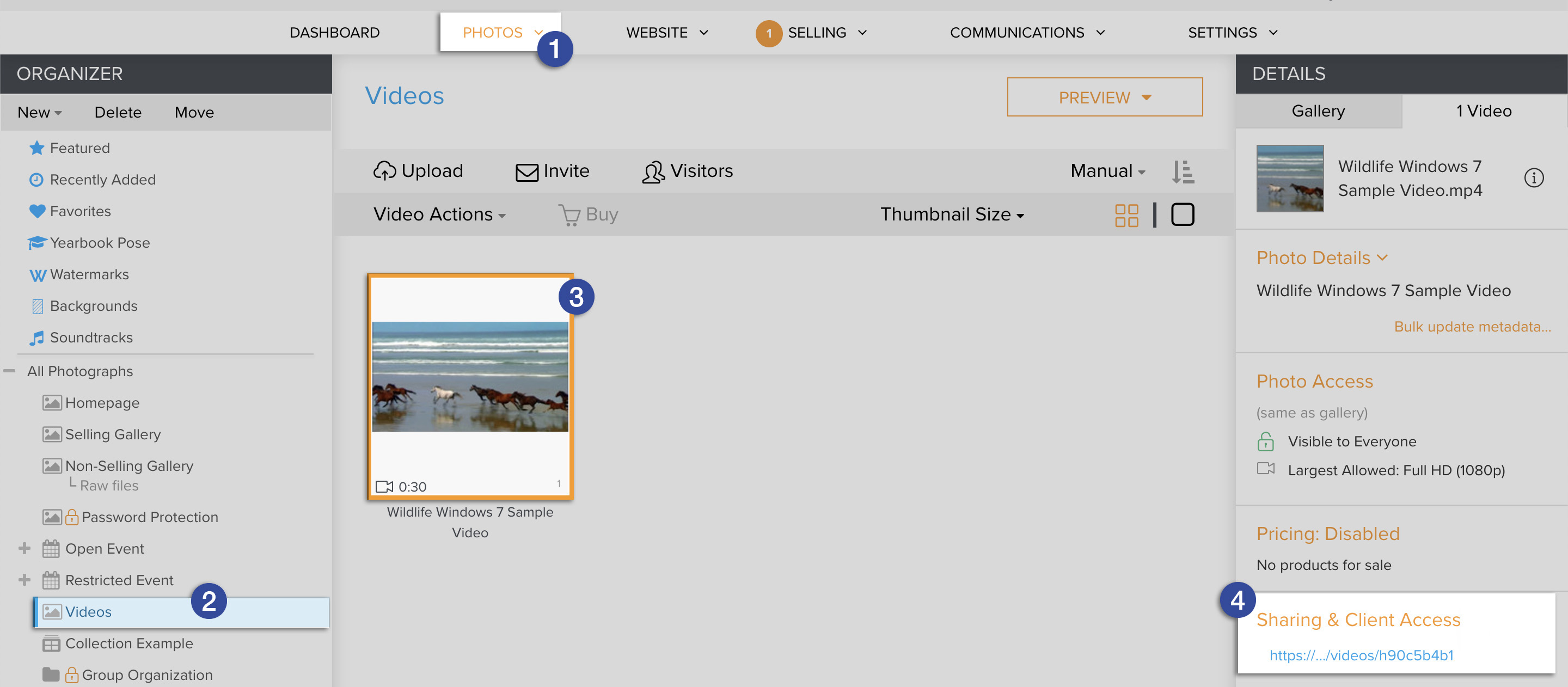Click the Buy shopping cart icon
The width and height of the screenshot is (1568, 687).
point(569,215)
